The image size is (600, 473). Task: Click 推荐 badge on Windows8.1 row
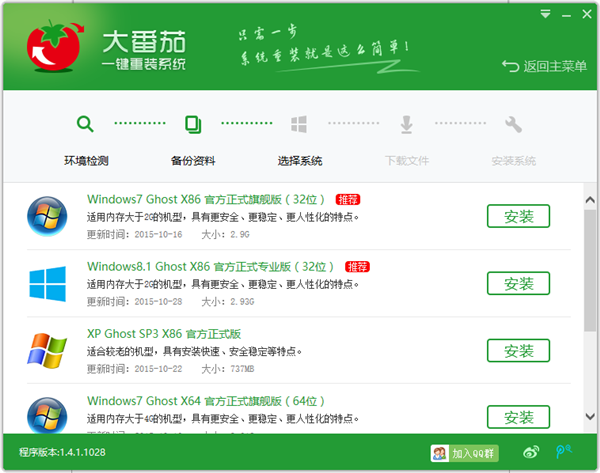coord(357,267)
